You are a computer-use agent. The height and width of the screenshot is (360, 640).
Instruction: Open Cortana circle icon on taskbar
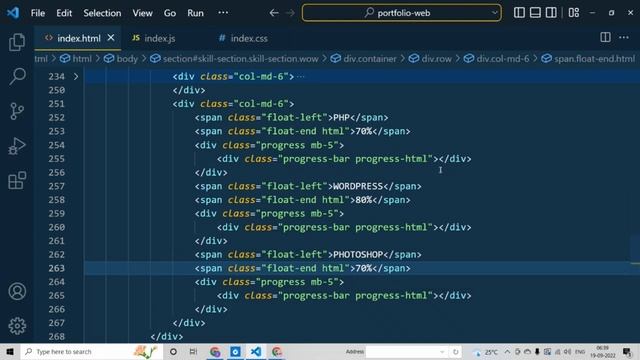[173, 351]
